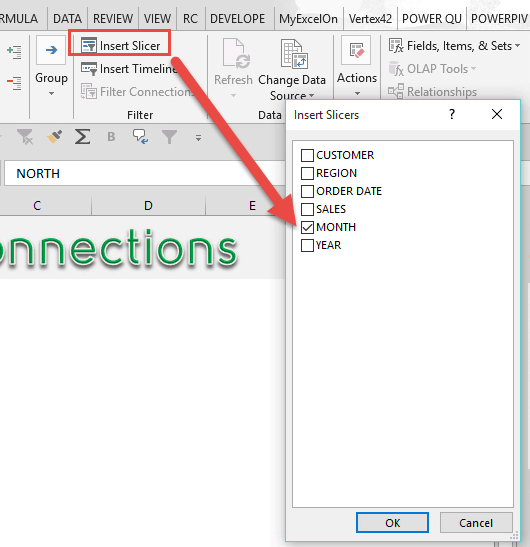
Task: Click the format painter brush icon
Action: point(54,137)
